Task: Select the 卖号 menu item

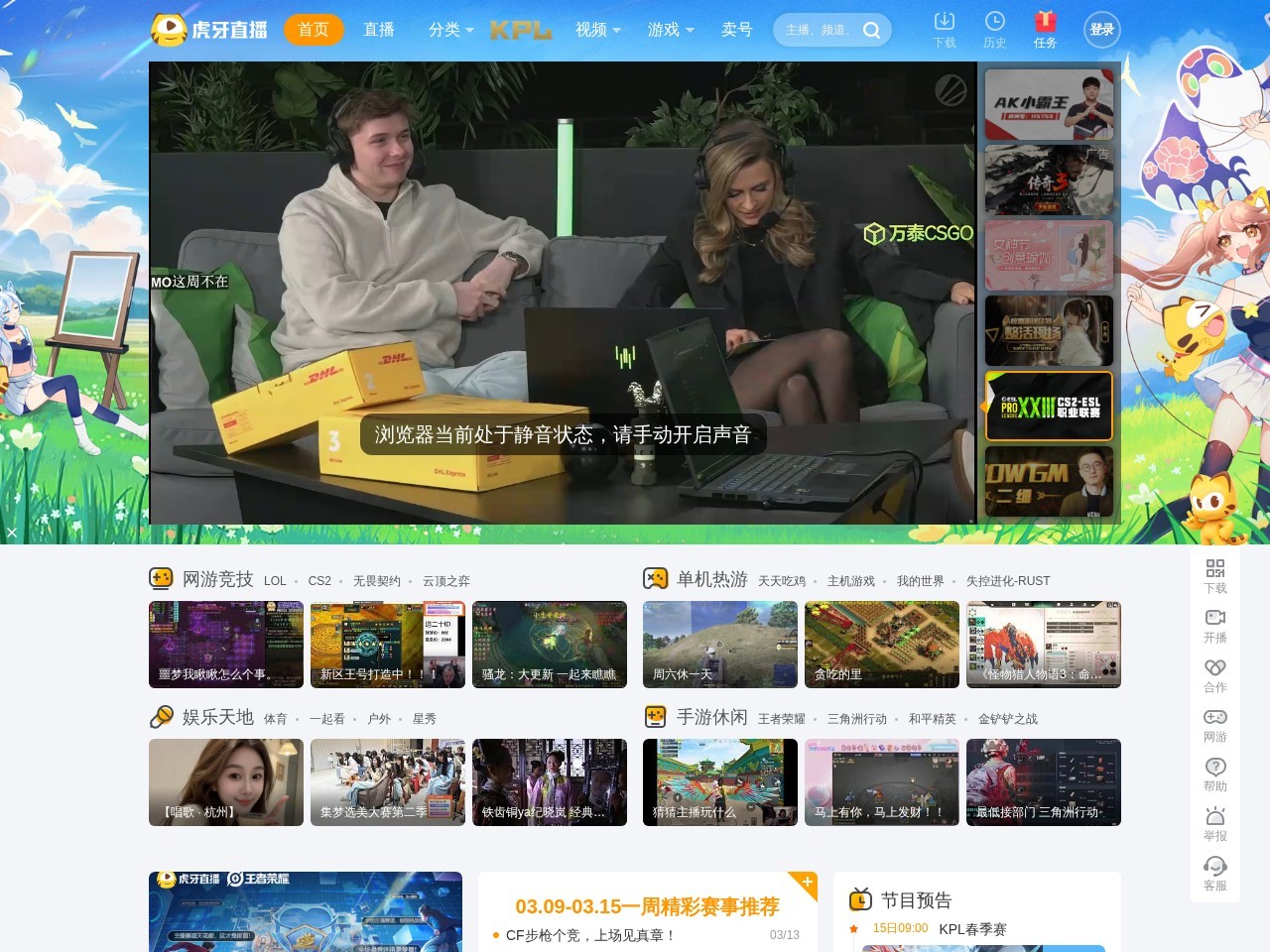Action: pos(736,30)
